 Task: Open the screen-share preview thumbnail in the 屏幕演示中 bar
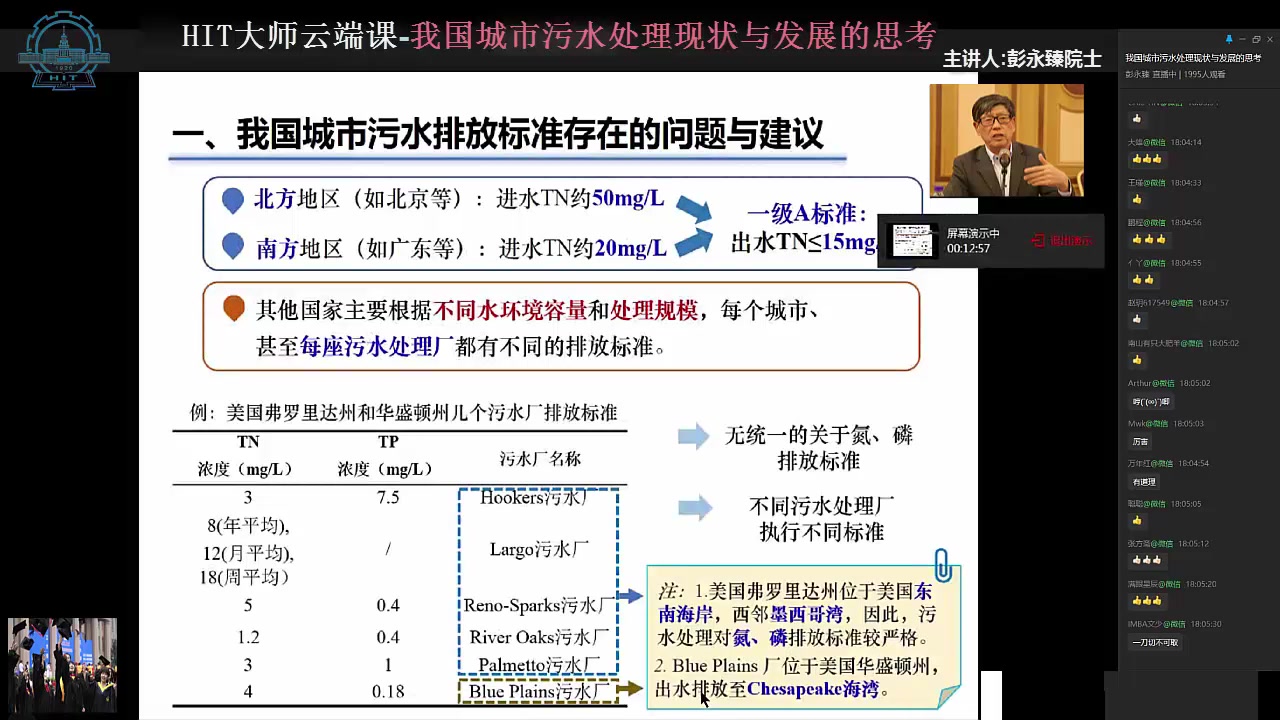(914, 241)
